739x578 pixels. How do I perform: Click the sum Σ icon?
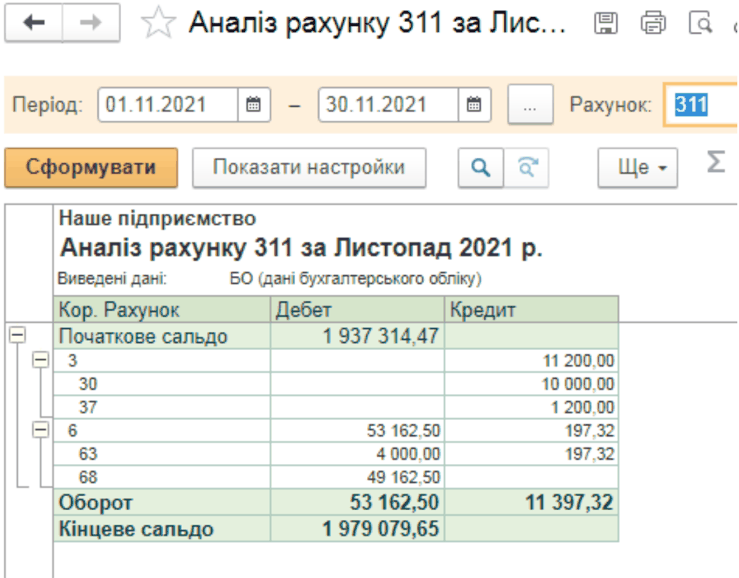(715, 163)
